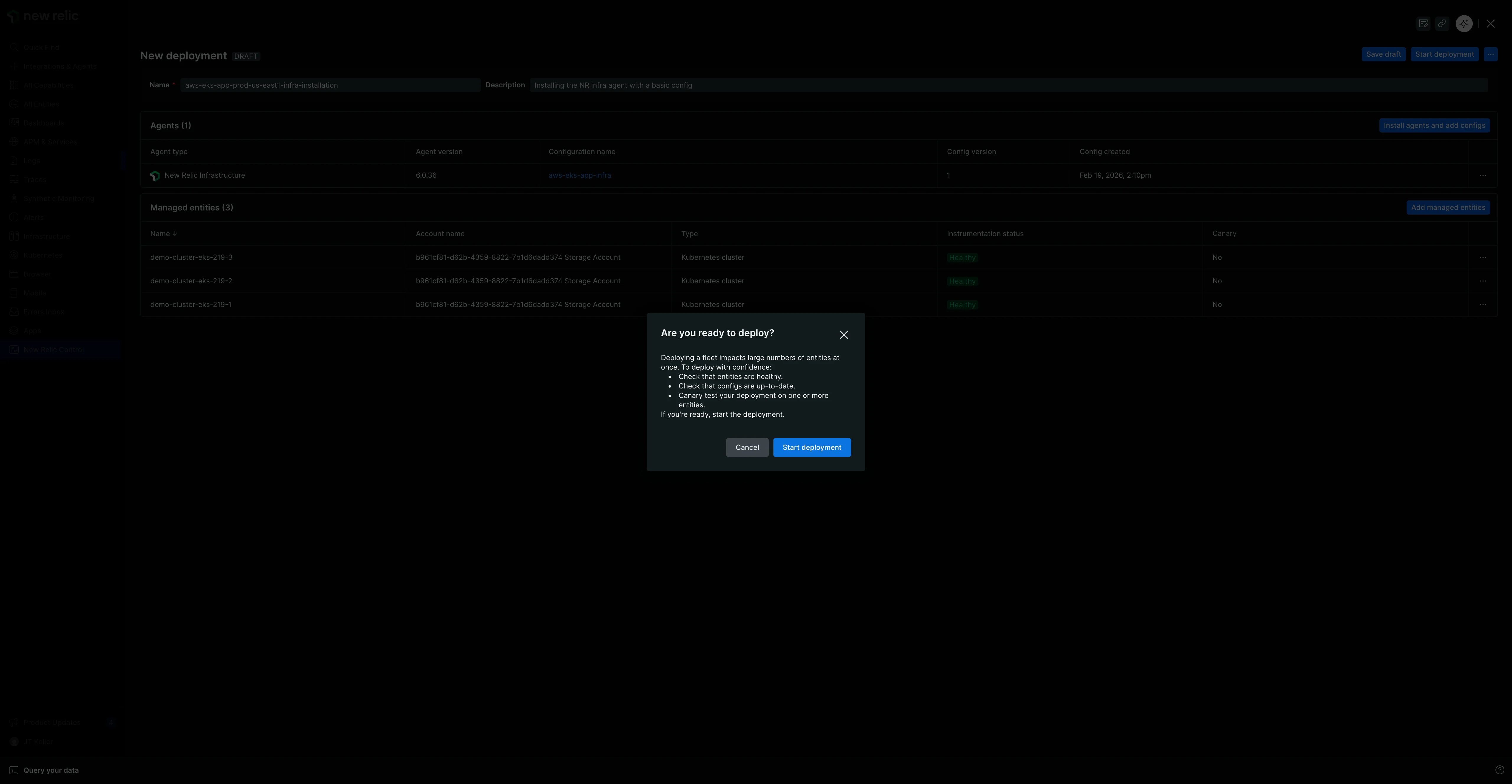Open New Relic Control in sidebar
The height and width of the screenshot is (784, 1512).
click(x=53, y=350)
